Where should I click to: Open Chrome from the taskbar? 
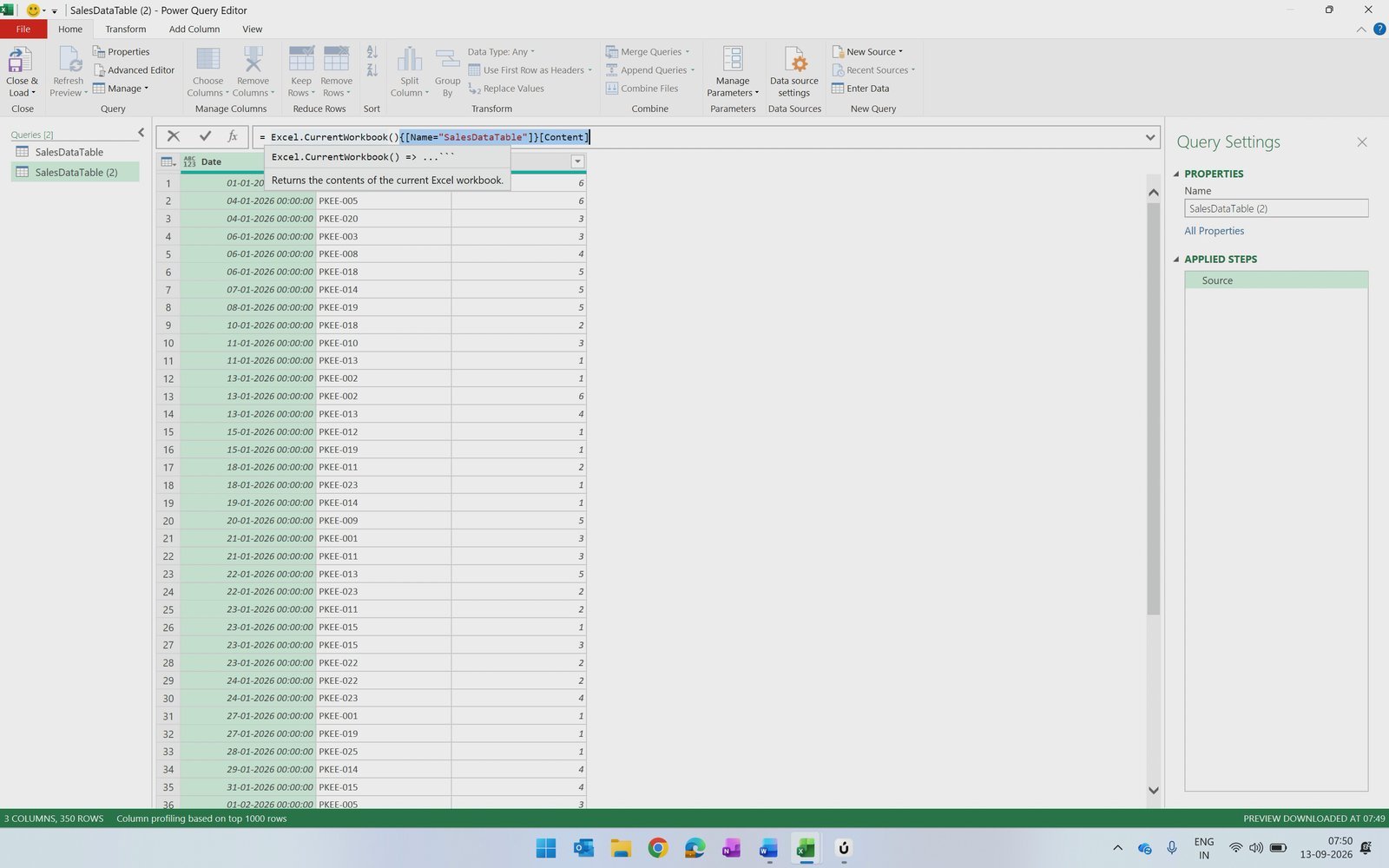(658, 848)
